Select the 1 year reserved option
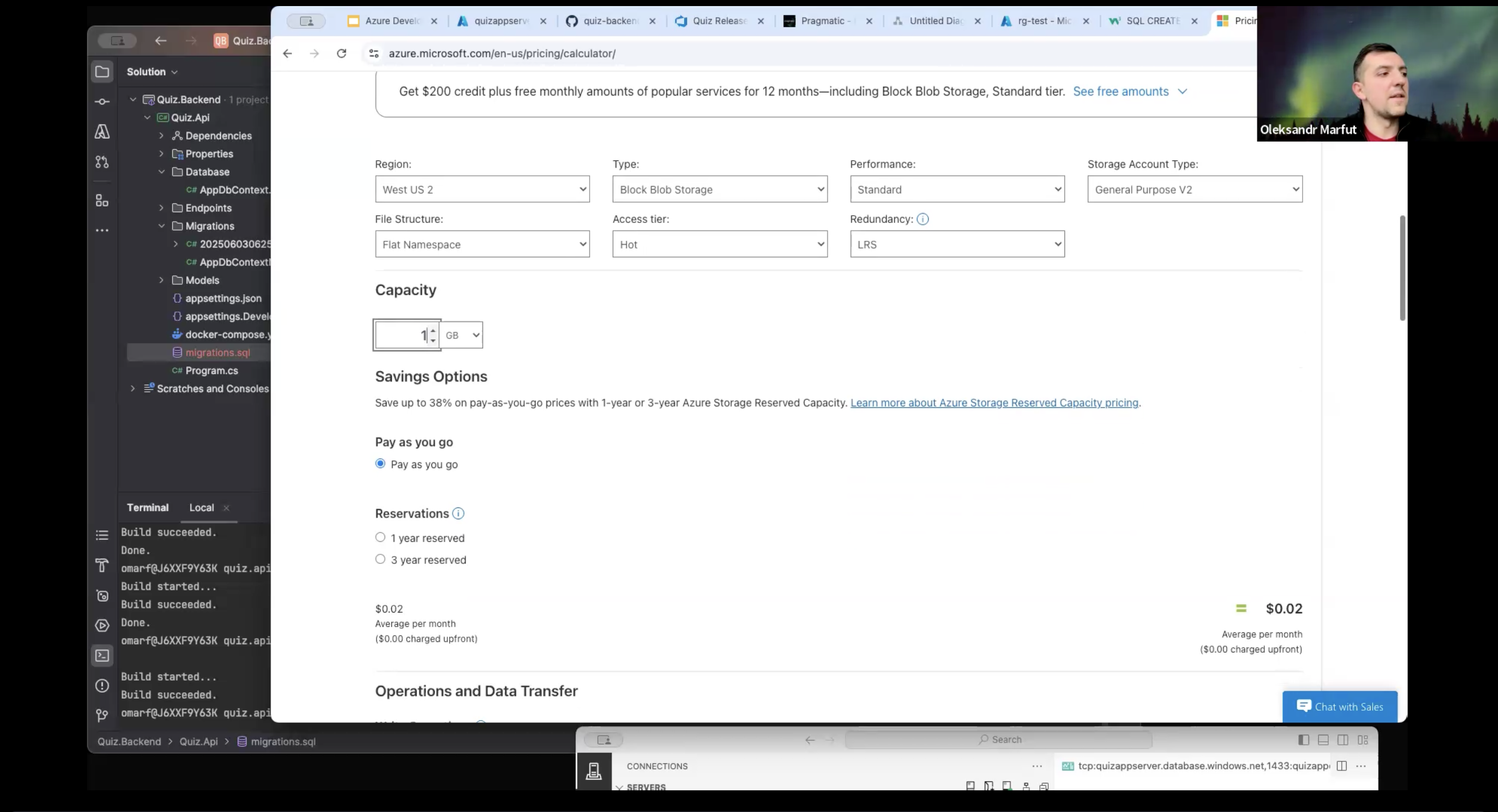The height and width of the screenshot is (812, 1498). pos(380,538)
